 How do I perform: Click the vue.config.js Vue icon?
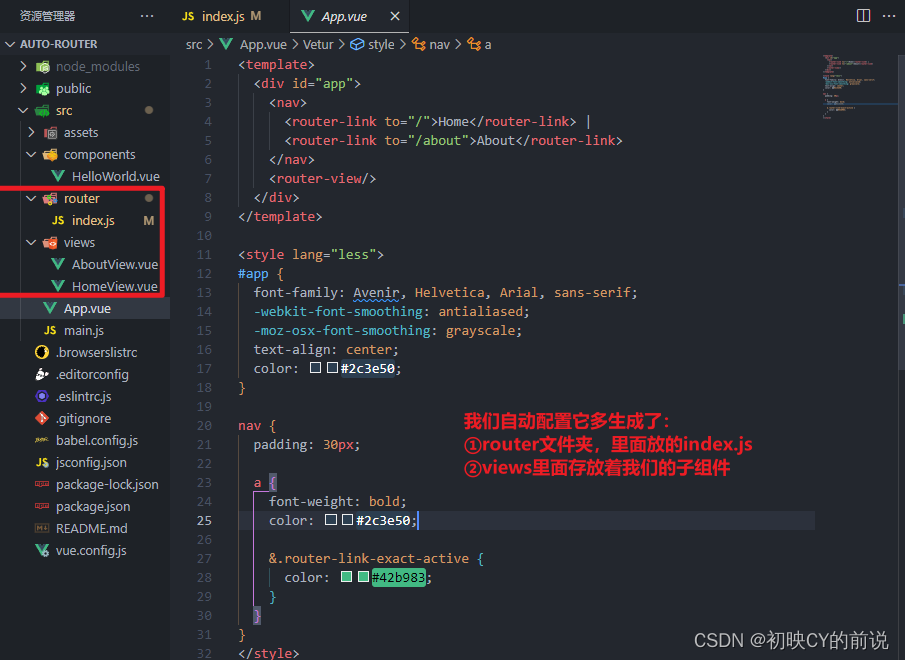[x=42, y=550]
